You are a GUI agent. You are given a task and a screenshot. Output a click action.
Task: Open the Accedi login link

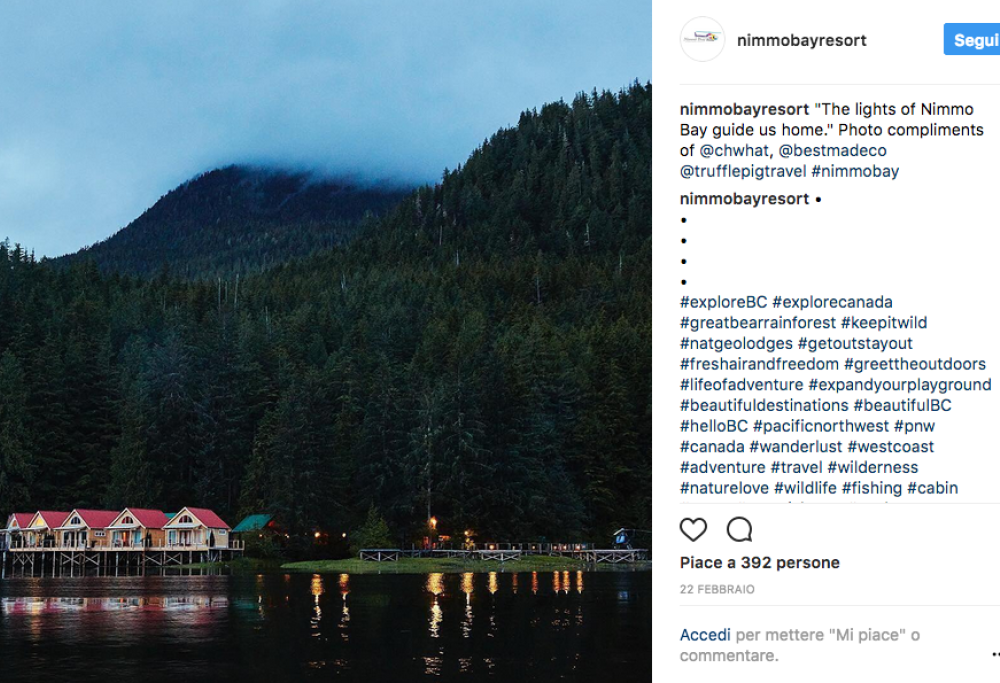tap(705, 635)
